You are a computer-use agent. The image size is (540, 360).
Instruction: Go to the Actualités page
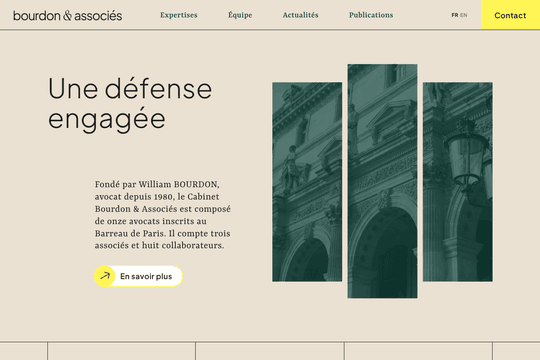300,15
